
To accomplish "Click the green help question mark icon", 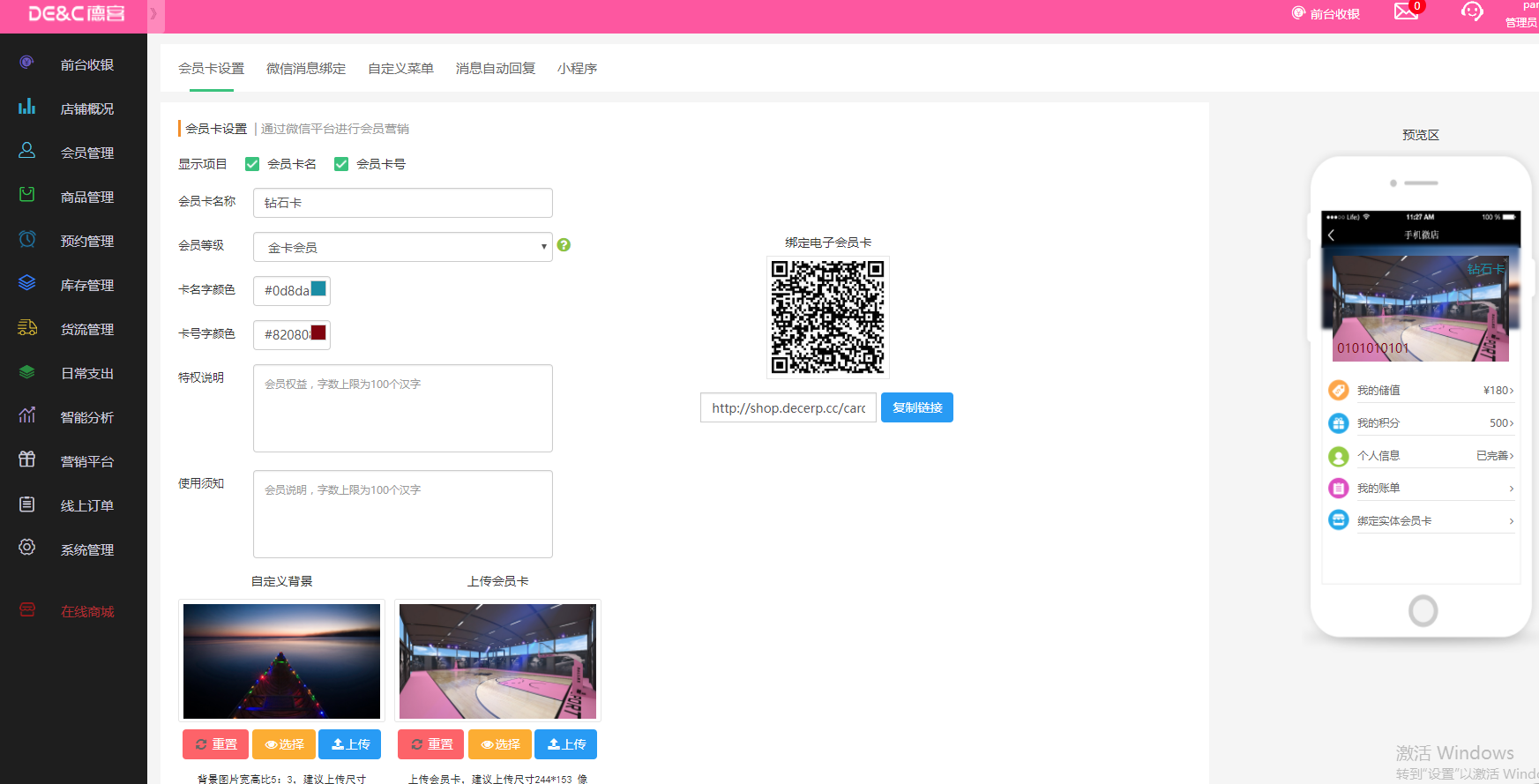I will pyautogui.click(x=564, y=245).
